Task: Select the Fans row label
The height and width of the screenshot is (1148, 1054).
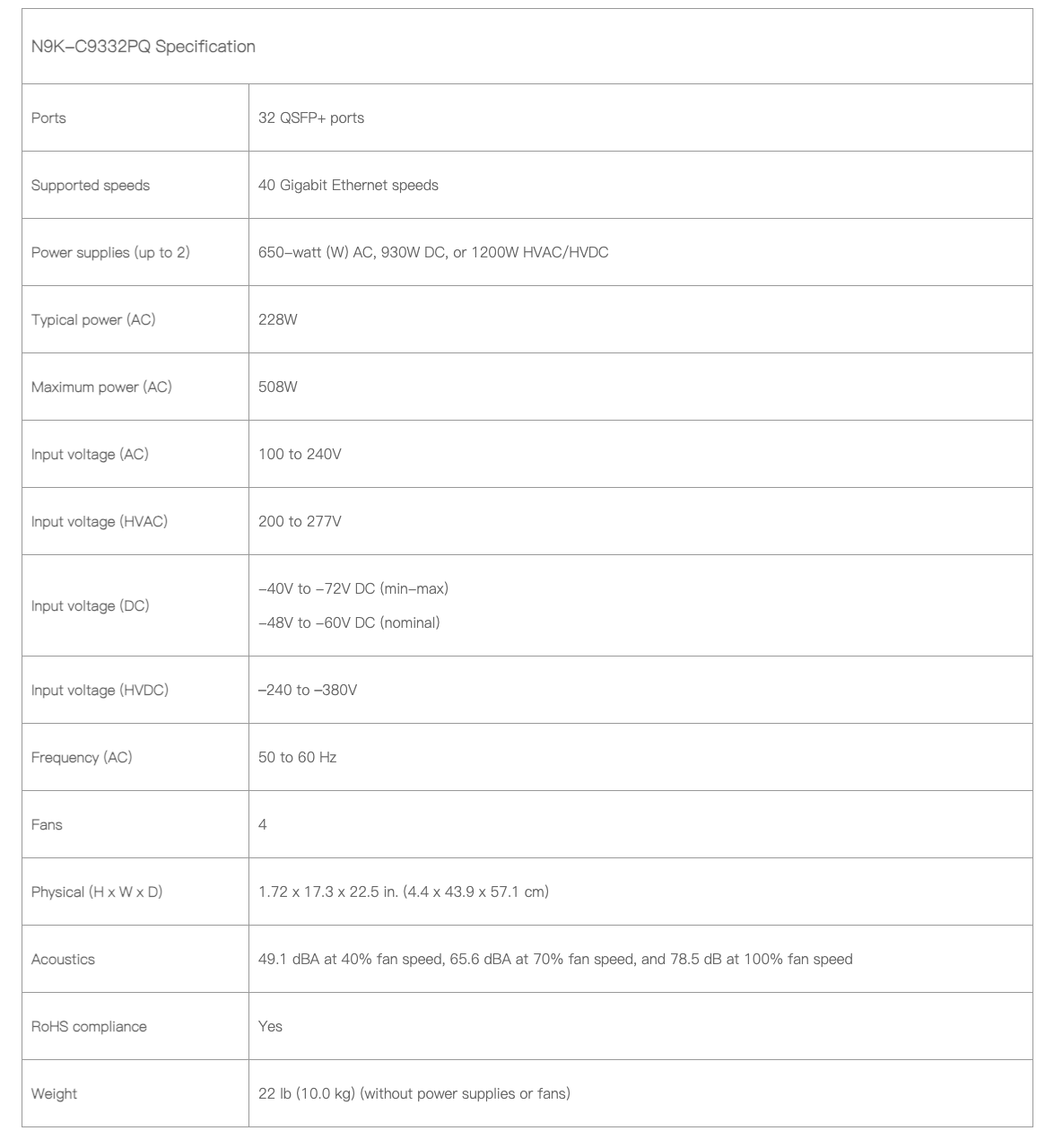Action: 47,824
